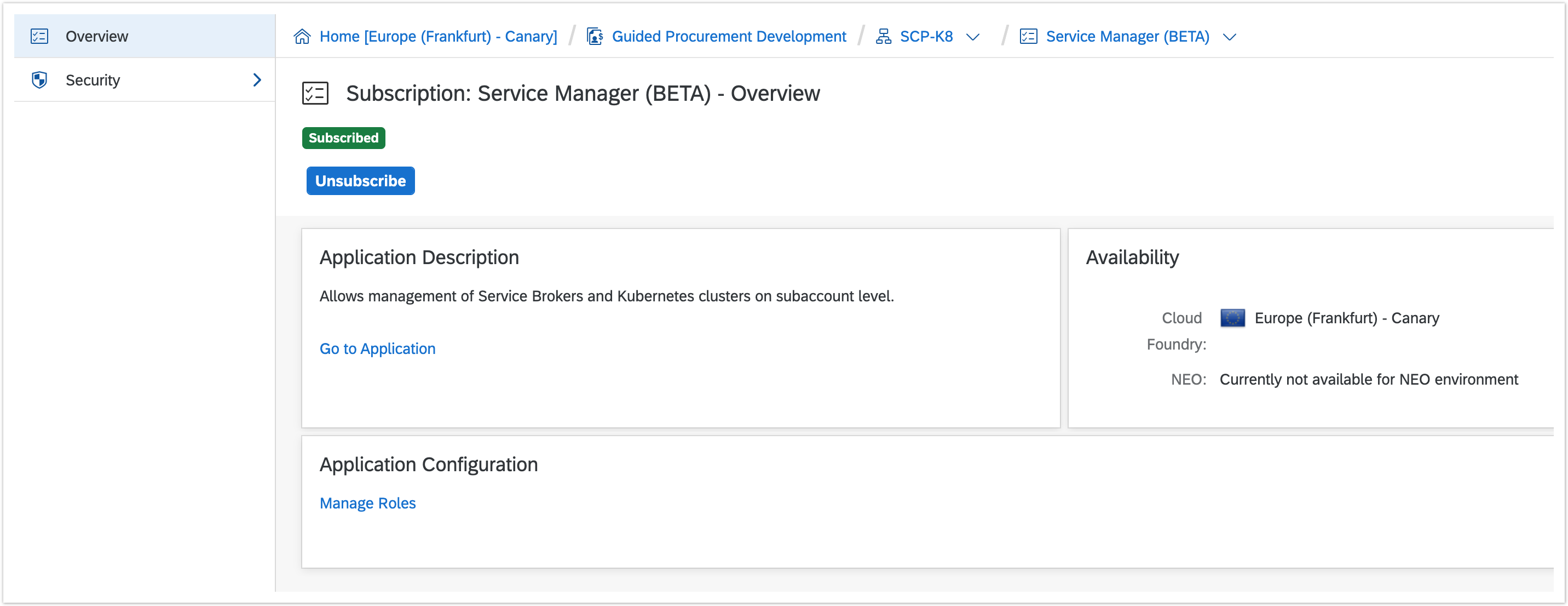Click the SCP-K8 subaccount hierarchy icon
The image size is (1568, 606).
coord(883,37)
